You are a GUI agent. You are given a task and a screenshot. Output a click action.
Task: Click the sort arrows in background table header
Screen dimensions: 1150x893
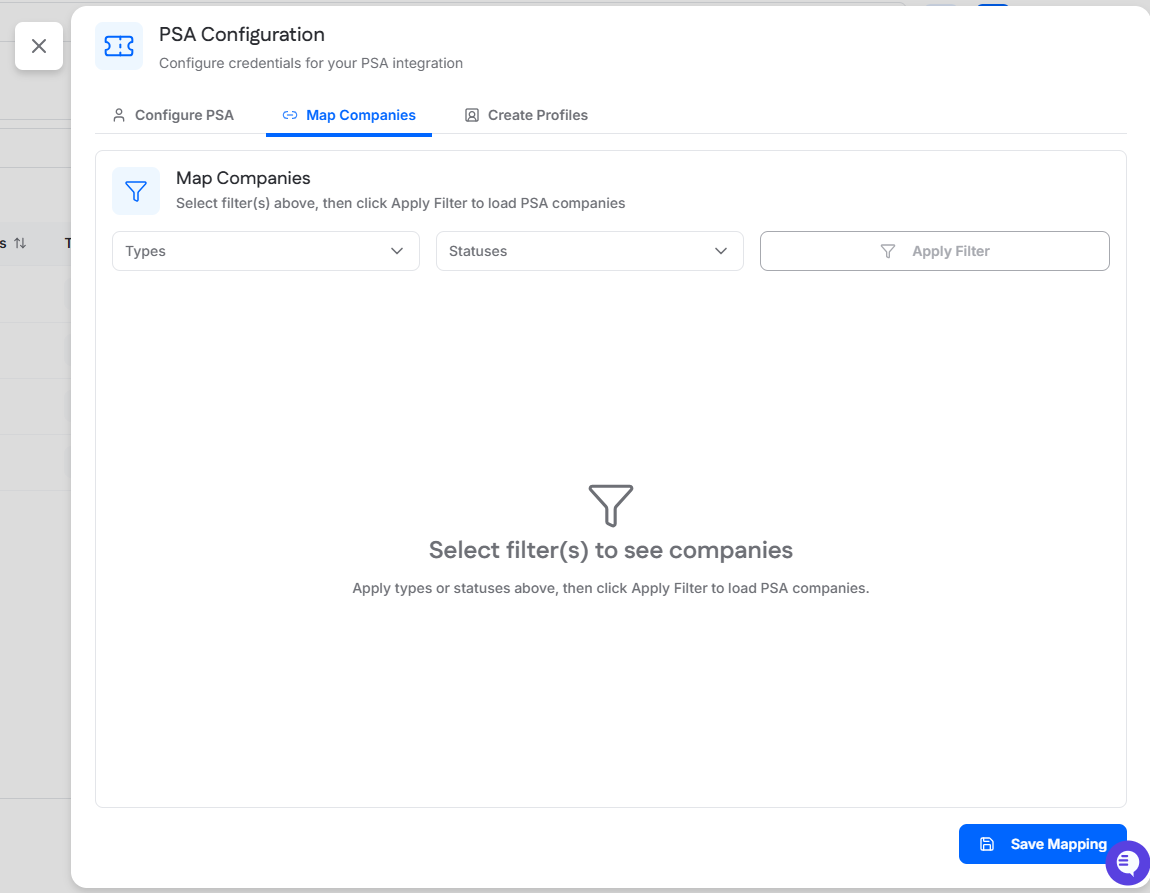pos(20,243)
